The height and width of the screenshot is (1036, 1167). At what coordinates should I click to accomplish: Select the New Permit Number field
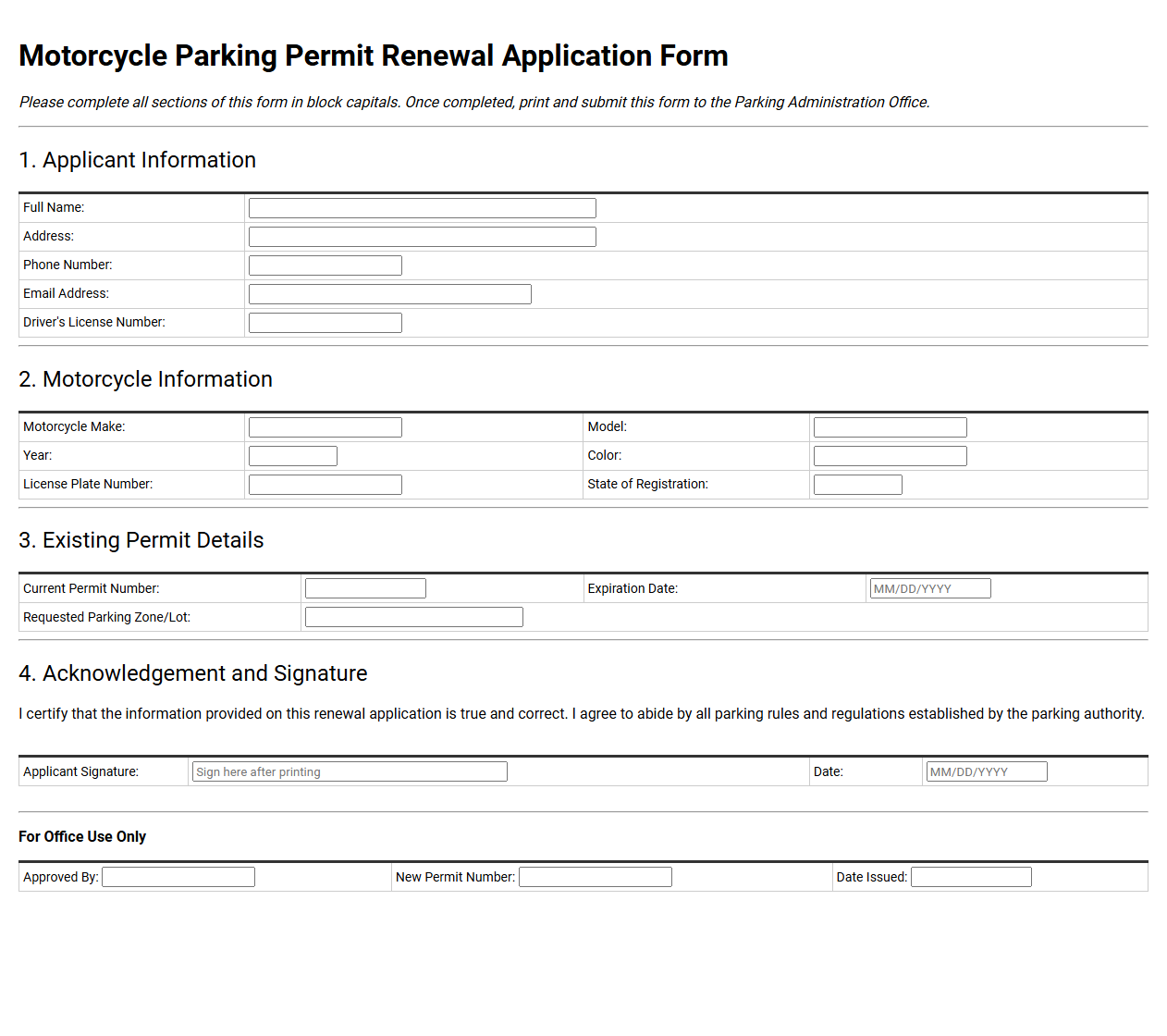596,877
